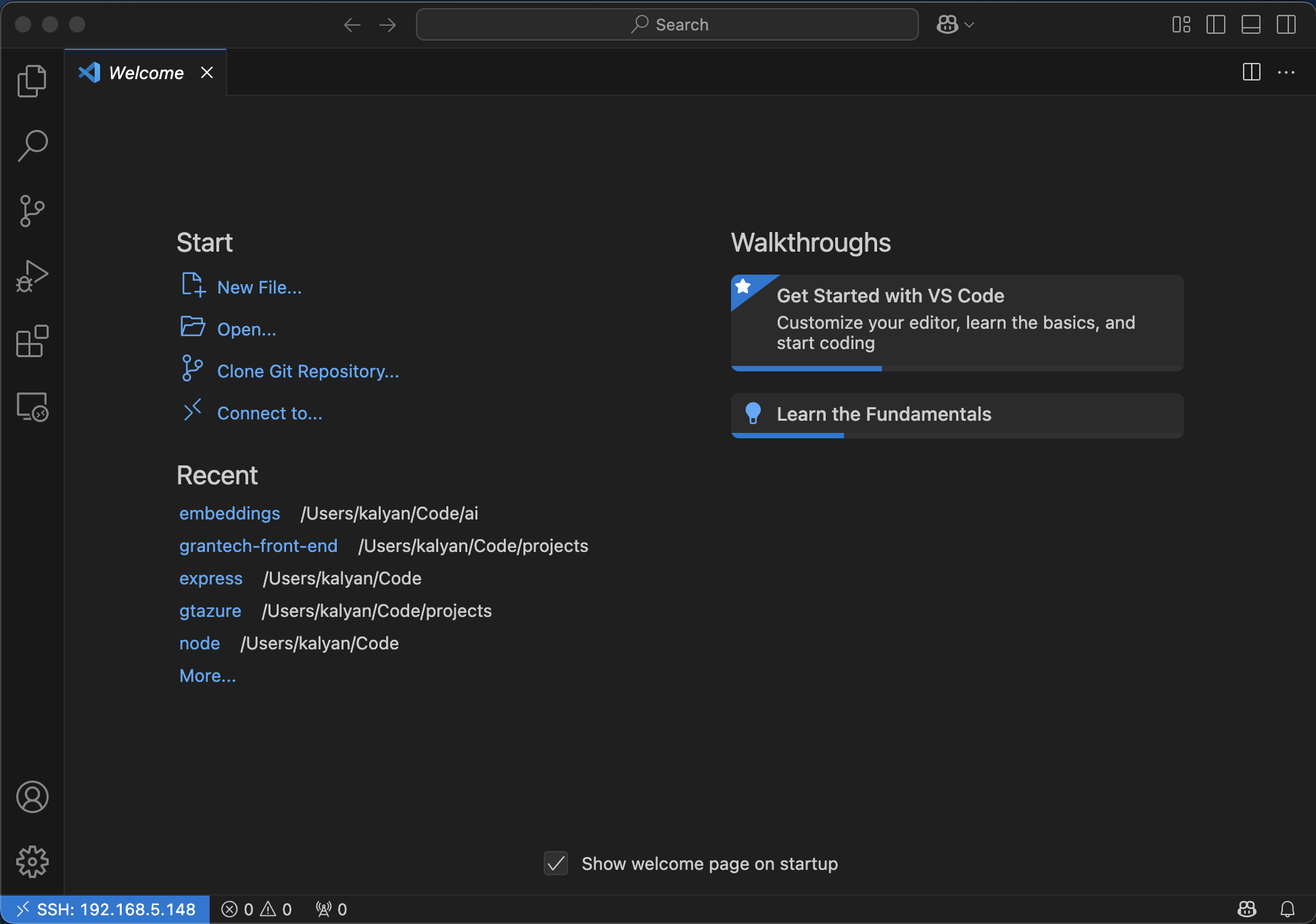Toggle the primary sidebar visibility control
The width and height of the screenshot is (1316, 924).
1215,24
